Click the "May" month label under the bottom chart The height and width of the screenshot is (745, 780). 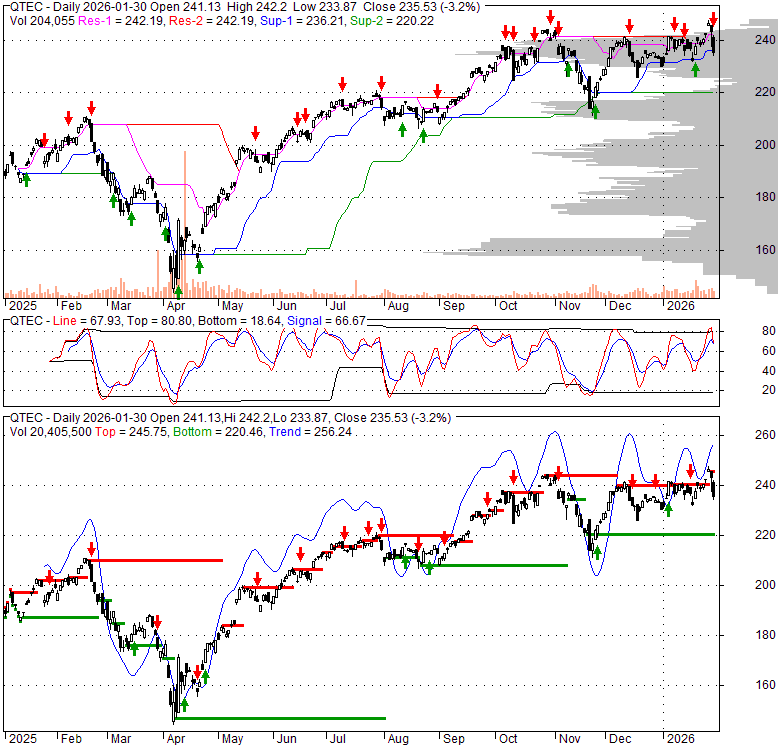[x=232, y=739]
